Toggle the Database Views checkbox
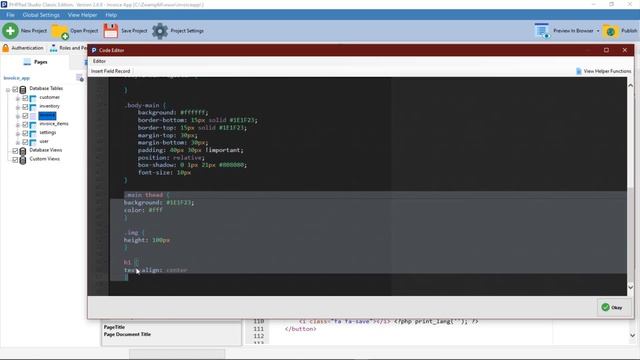640x360 pixels. tap(15, 151)
